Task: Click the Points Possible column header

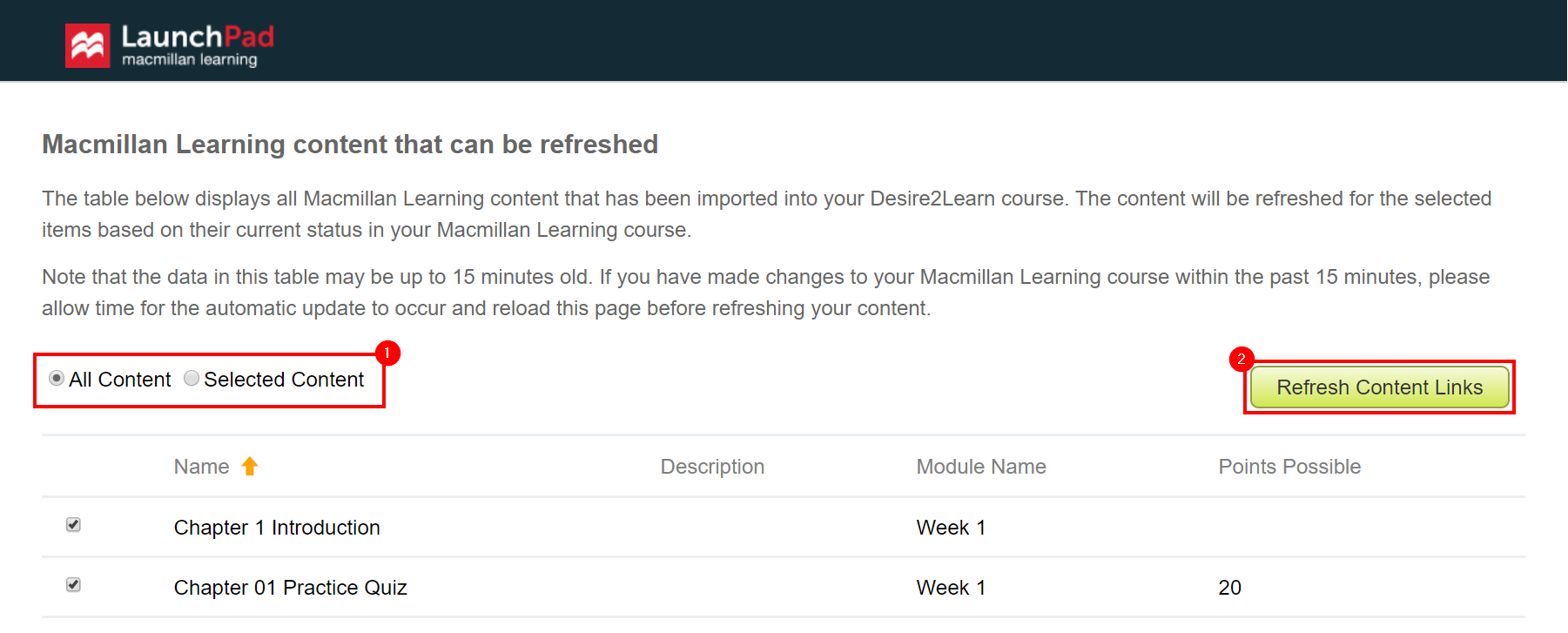Action: pos(1289,466)
